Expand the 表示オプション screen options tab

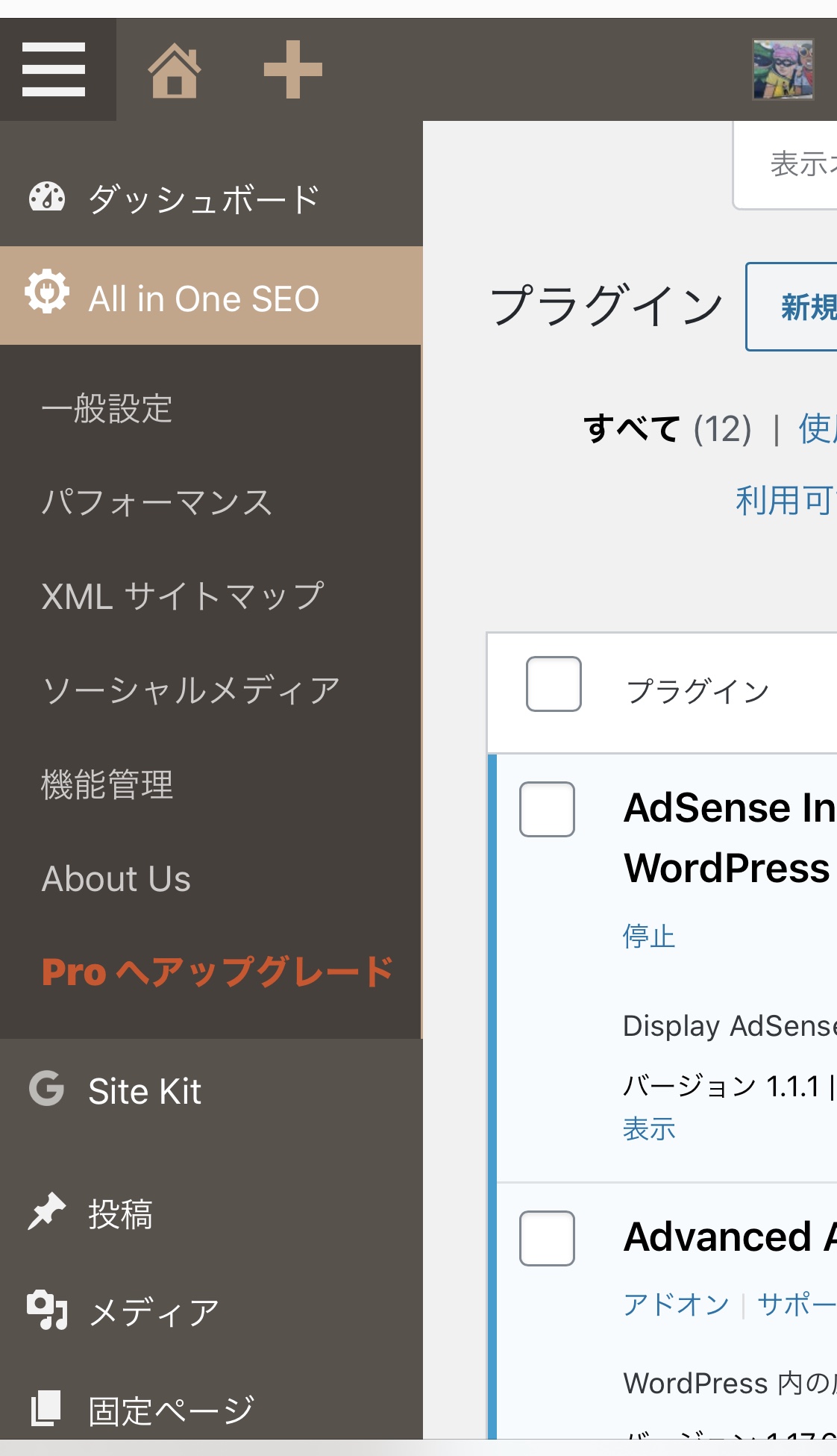785,165
